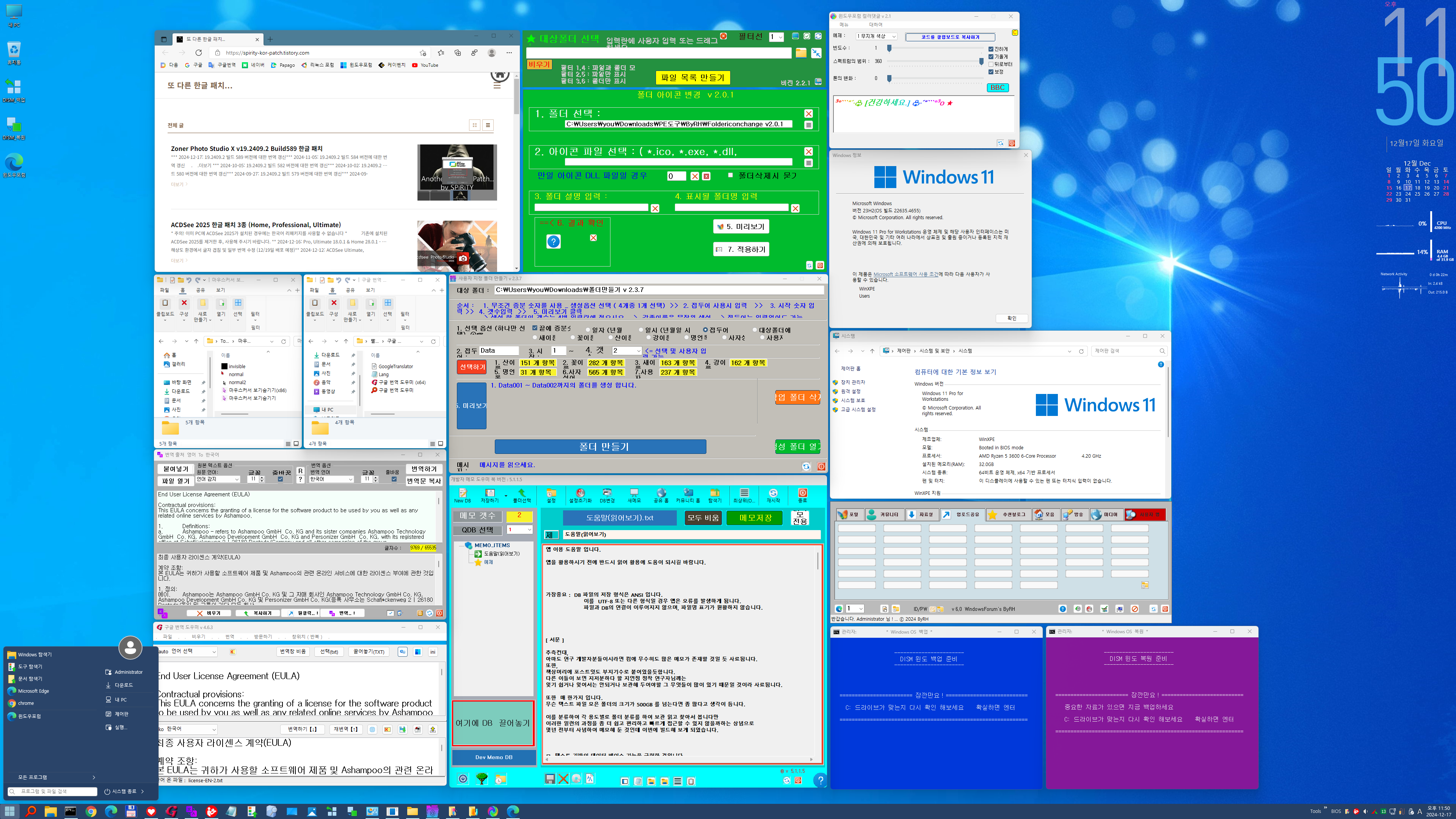Switch to 사용자 앱 tab in link launcher
The image size is (1456, 819).
[x=1145, y=515]
